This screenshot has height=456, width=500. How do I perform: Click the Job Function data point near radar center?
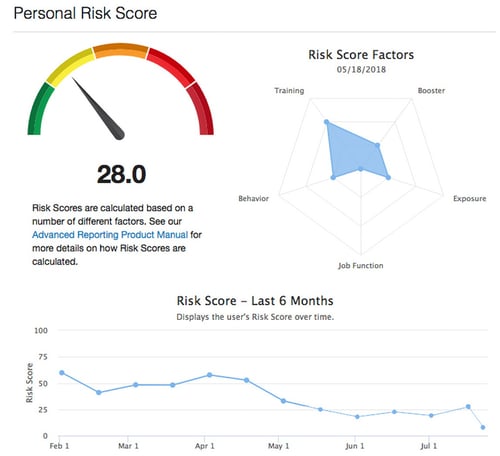tap(361, 169)
